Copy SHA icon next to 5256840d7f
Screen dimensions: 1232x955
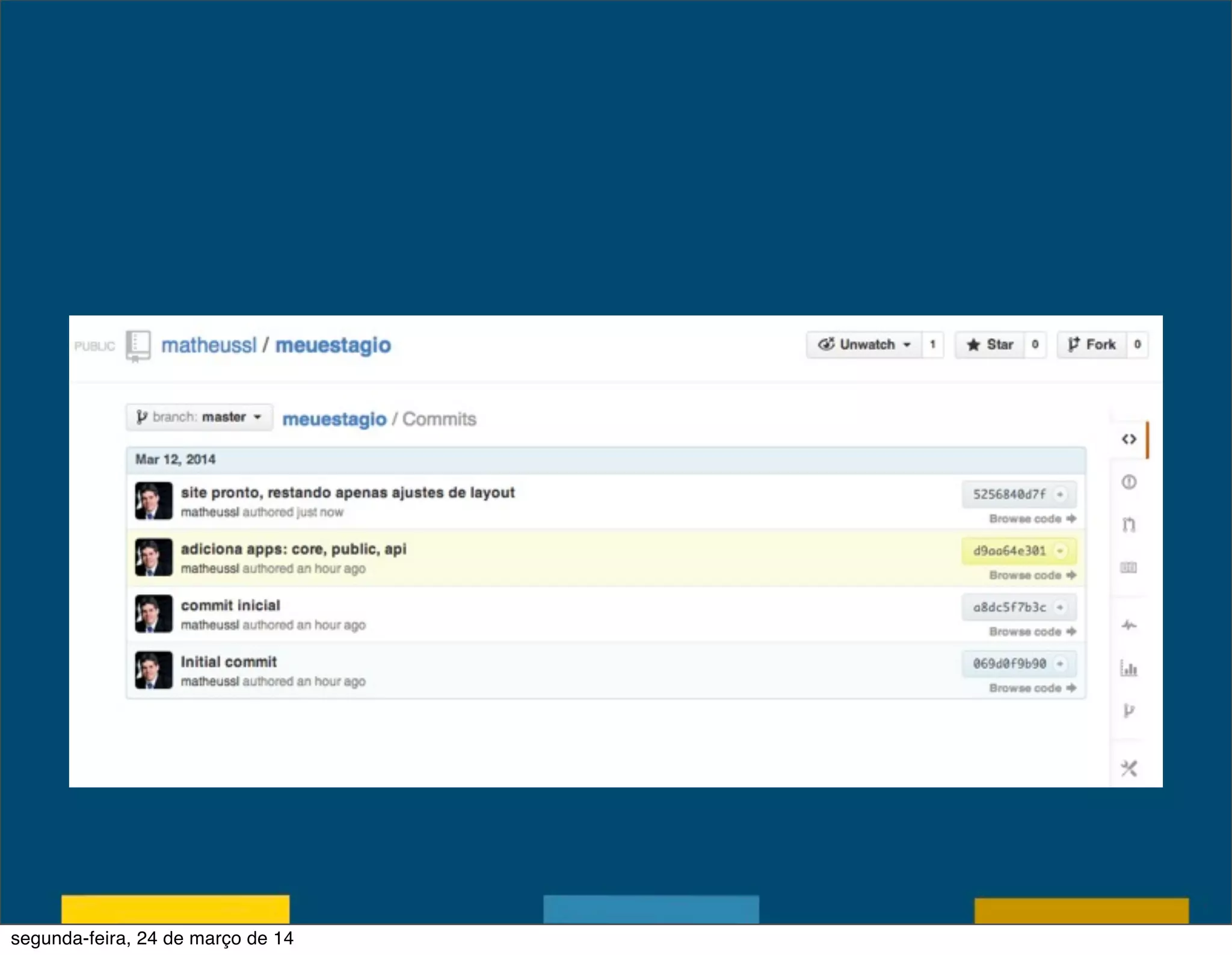1061,494
